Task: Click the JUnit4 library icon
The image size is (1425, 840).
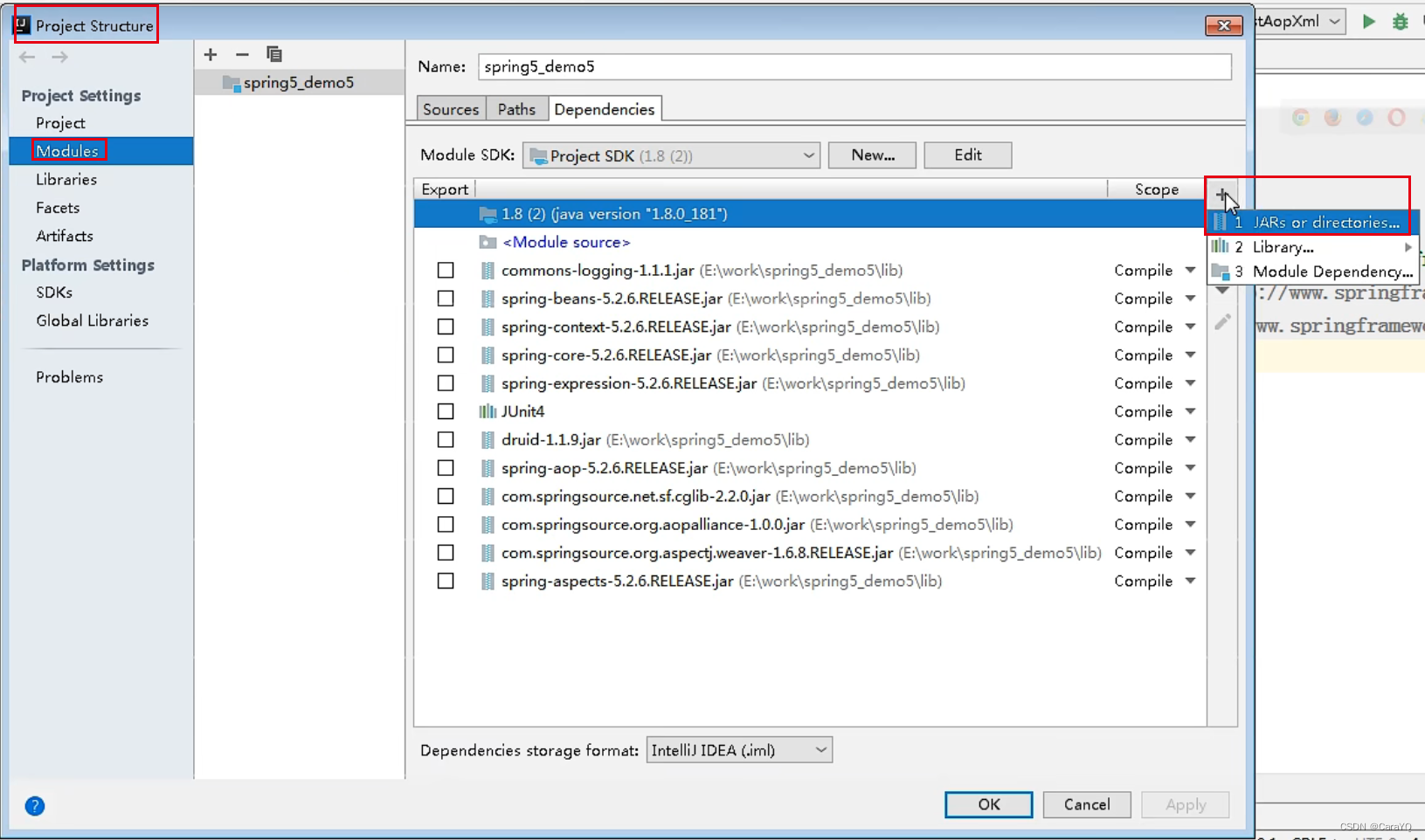Action: pos(488,411)
